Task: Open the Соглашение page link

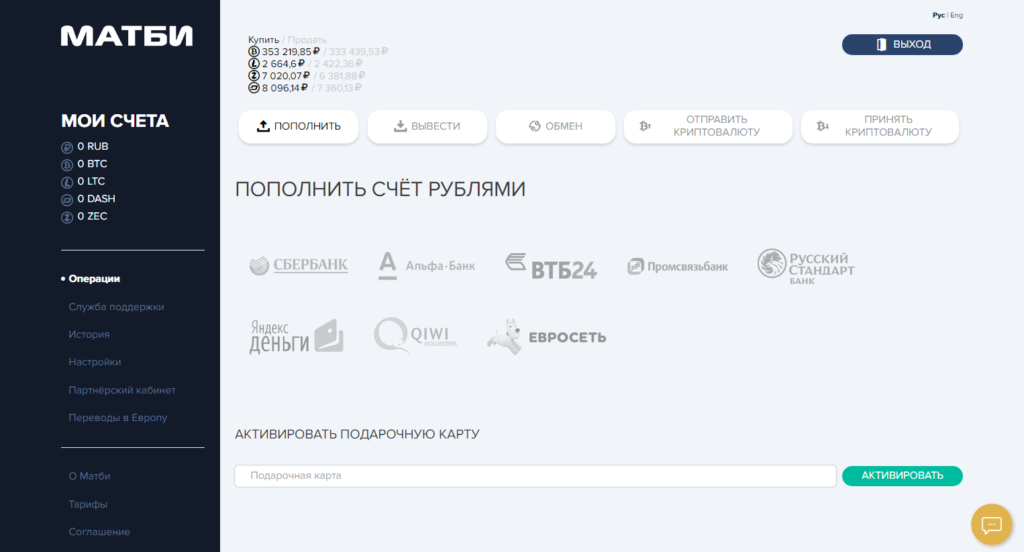Action: [x=99, y=532]
